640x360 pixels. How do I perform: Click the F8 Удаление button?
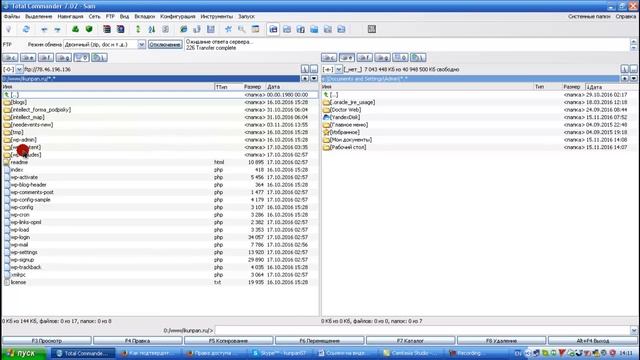[x=502, y=340]
